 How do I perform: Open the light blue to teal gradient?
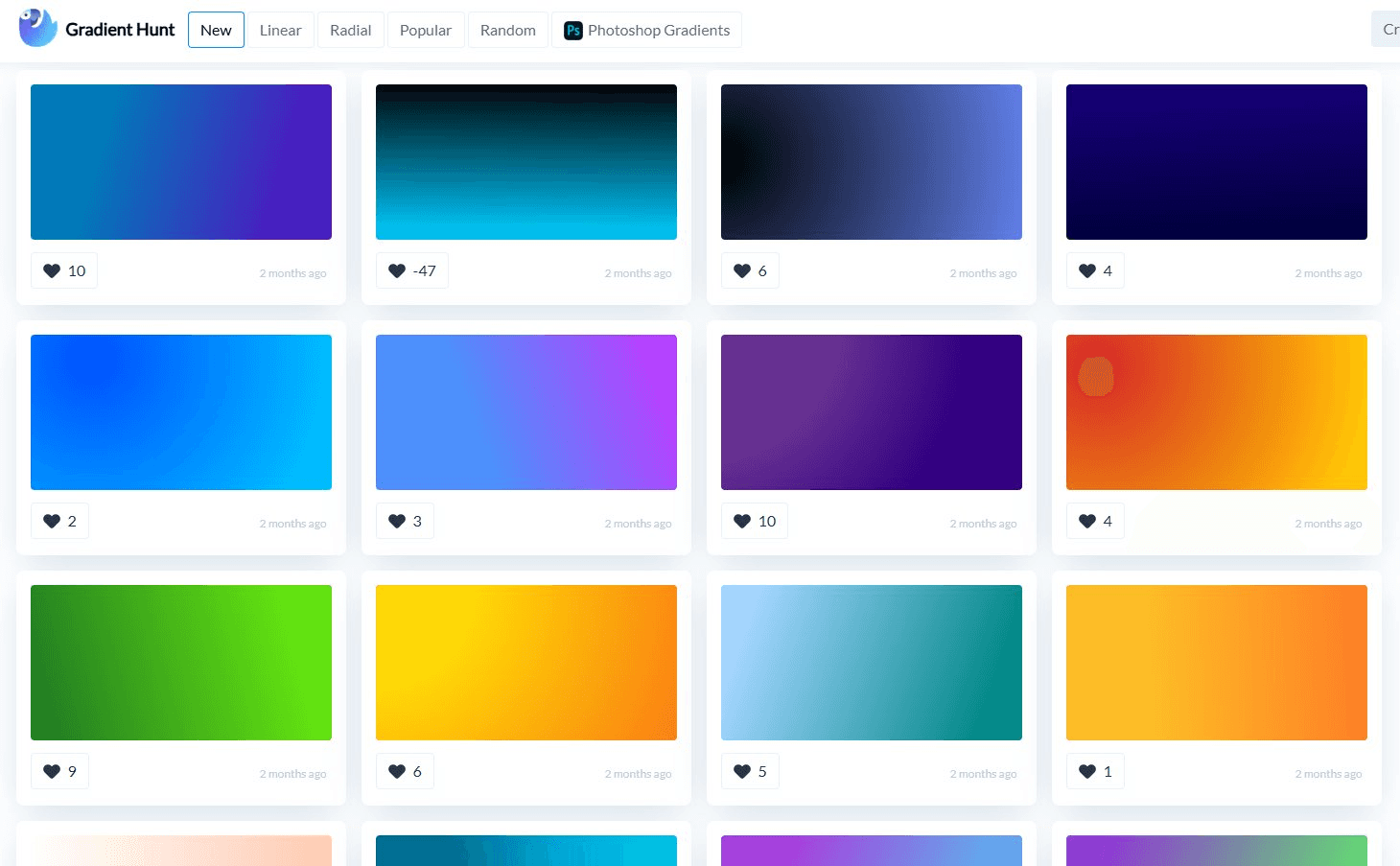pyautogui.click(x=872, y=663)
